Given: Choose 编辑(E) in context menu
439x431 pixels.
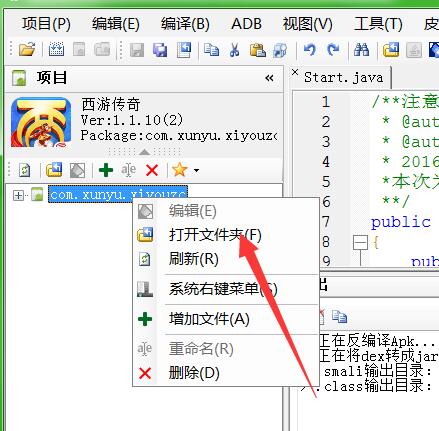Looking at the screenshot, I should pyautogui.click(x=193, y=211).
